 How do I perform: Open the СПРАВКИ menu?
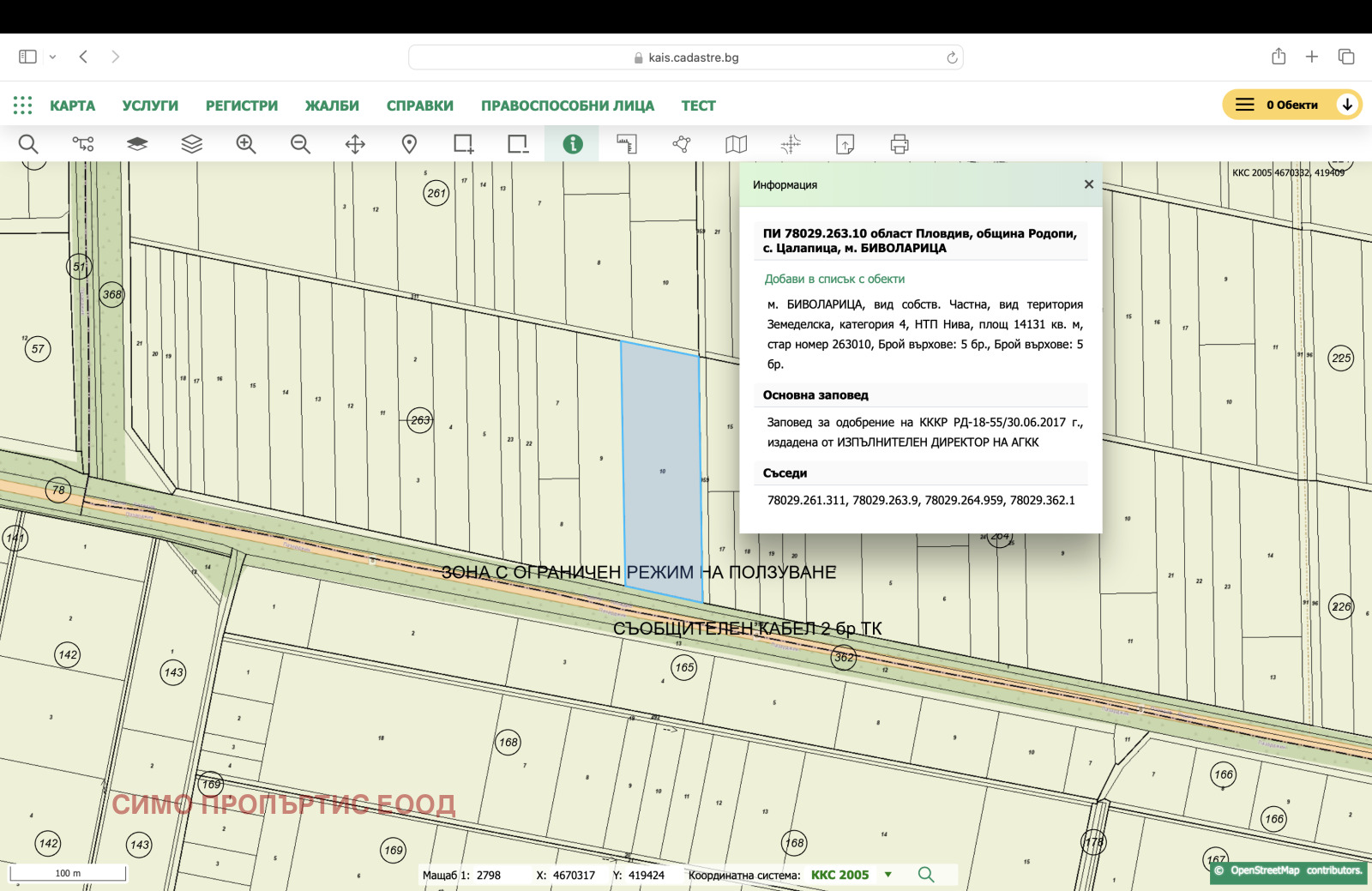point(419,105)
